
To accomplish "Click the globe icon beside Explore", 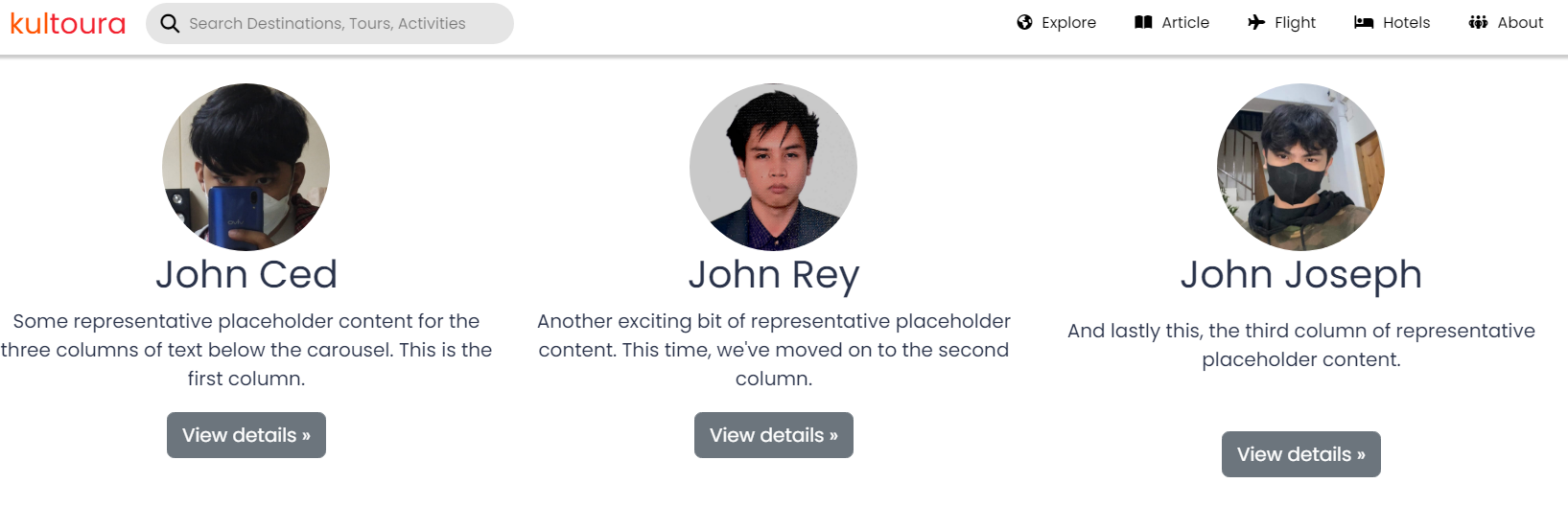I will pyautogui.click(x=1024, y=22).
